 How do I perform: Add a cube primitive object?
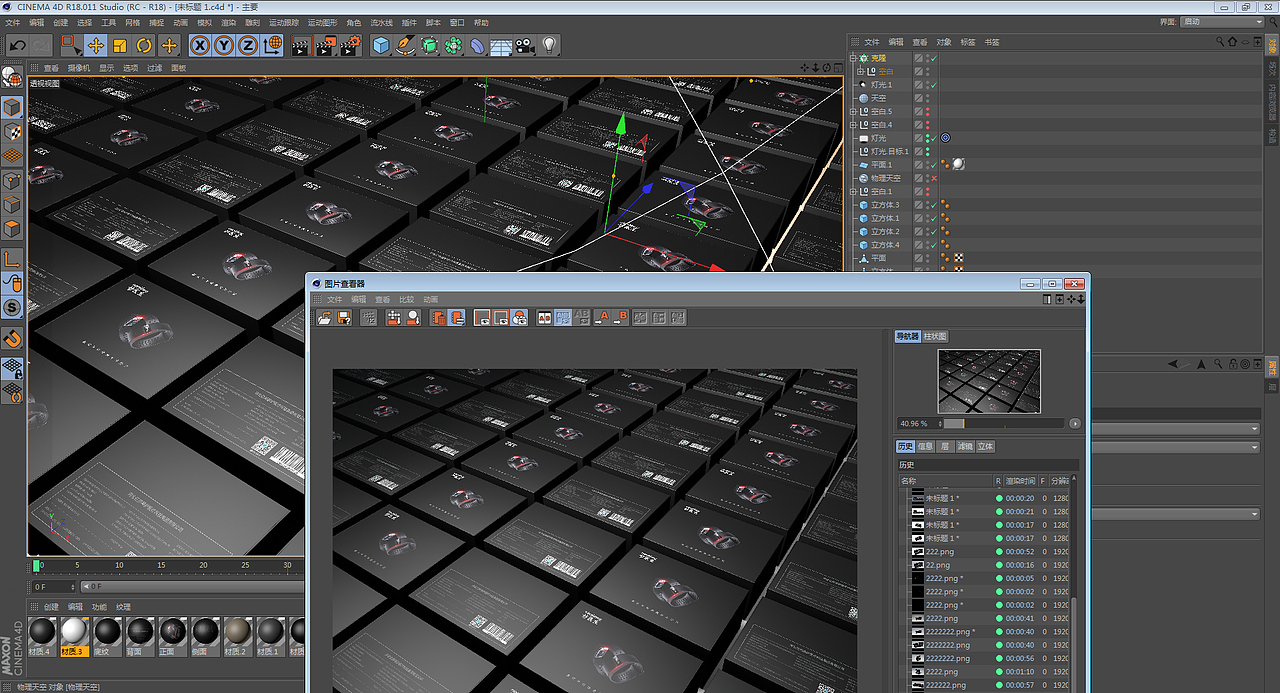tap(381, 45)
